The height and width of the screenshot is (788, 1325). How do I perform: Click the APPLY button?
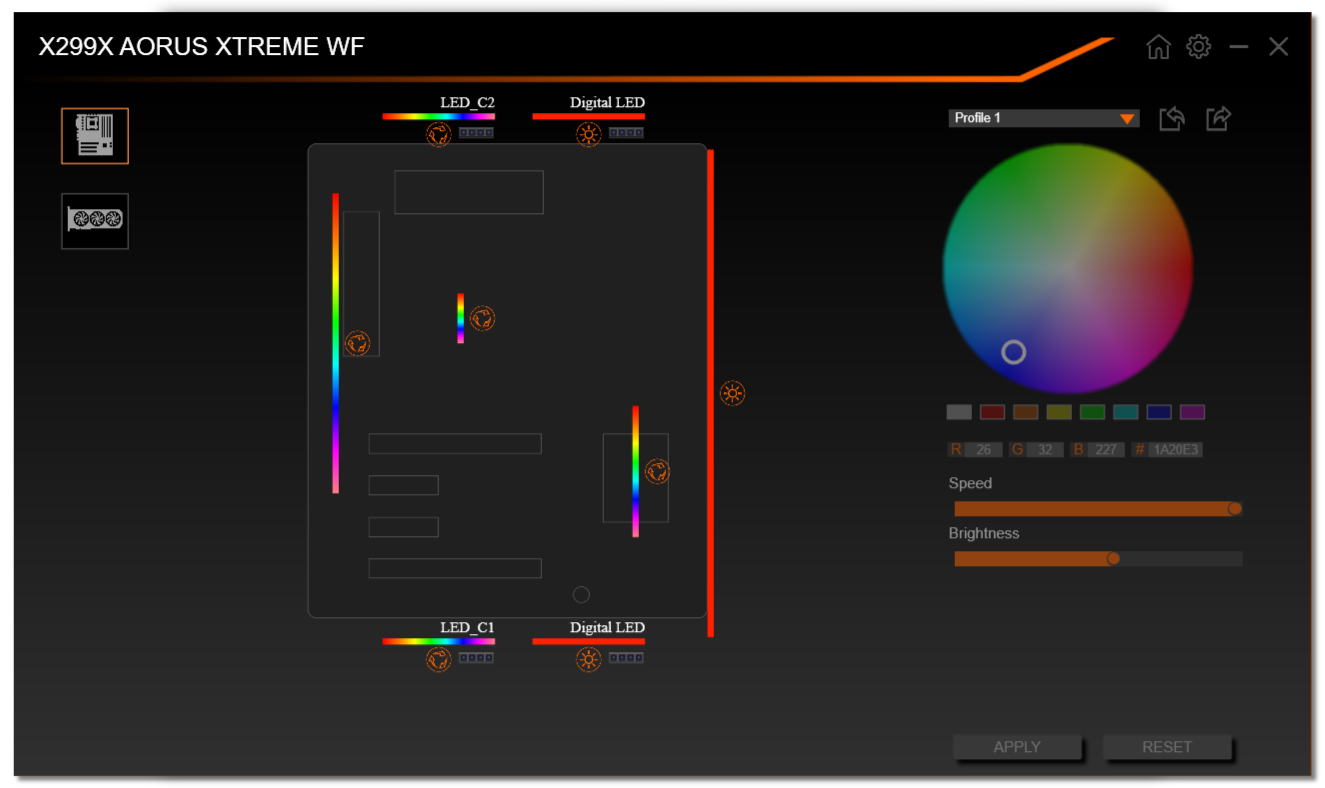pyautogui.click(x=1017, y=747)
